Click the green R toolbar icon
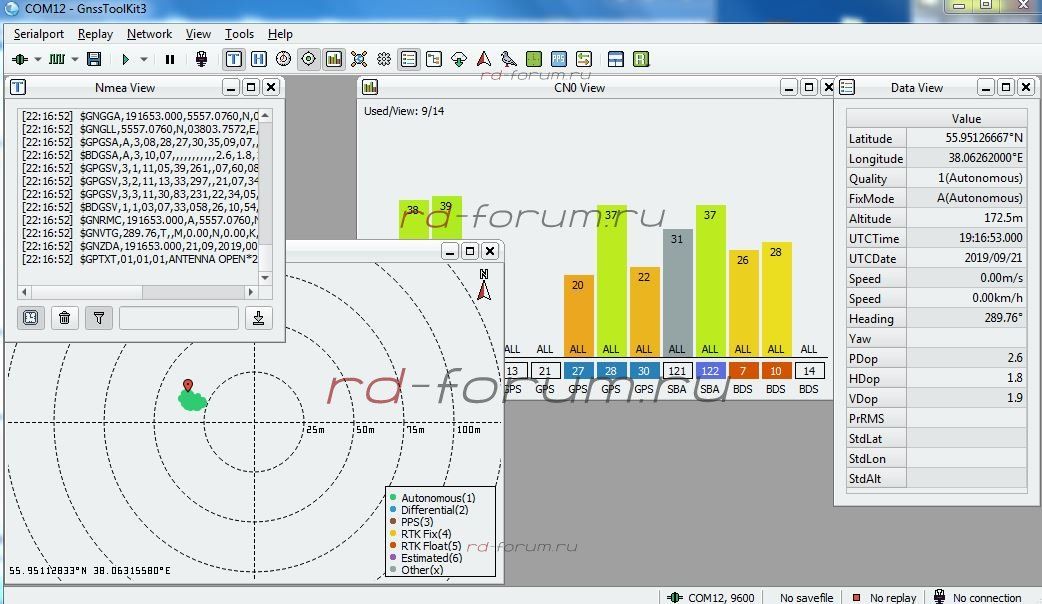1042x604 pixels. (x=641, y=59)
